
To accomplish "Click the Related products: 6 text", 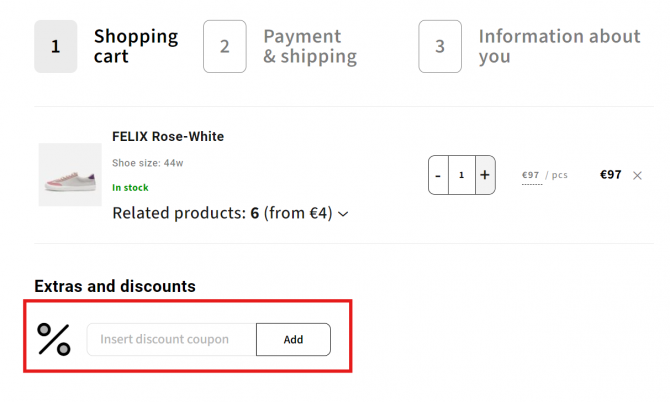I will click(x=186, y=213).
